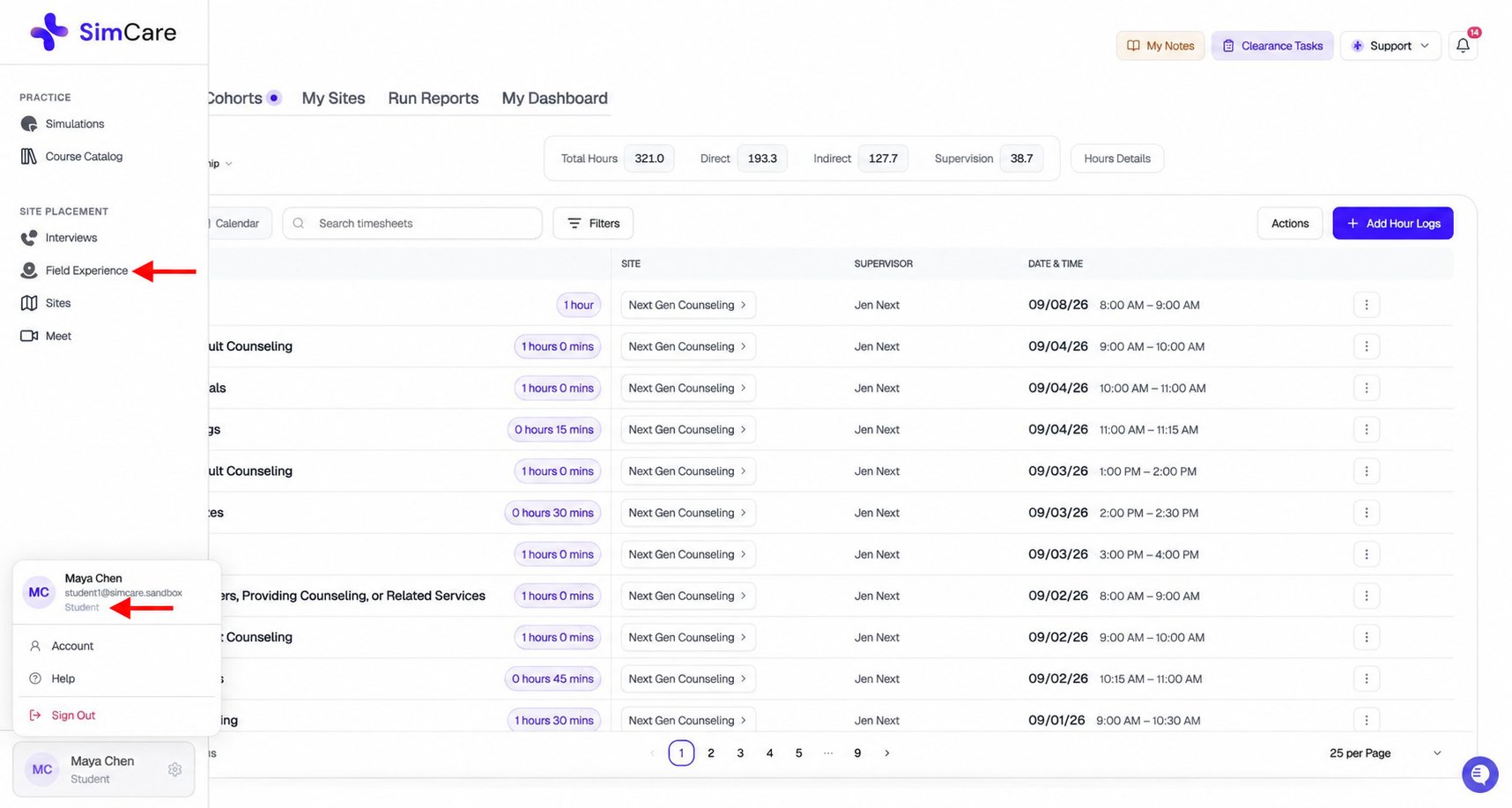Click the Maya Chen profile card
Image resolution: width=1512 pixels, height=808 pixels.
coord(104,769)
